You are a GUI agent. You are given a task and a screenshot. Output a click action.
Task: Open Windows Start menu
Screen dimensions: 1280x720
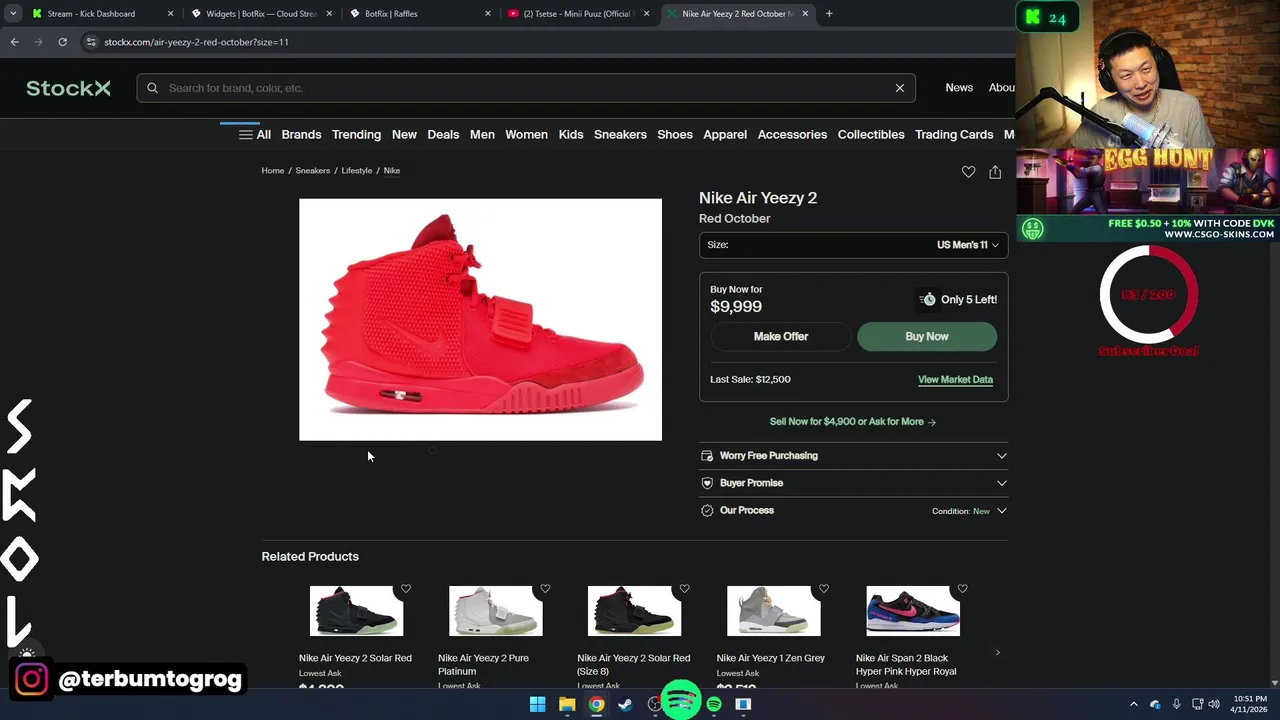(x=537, y=704)
